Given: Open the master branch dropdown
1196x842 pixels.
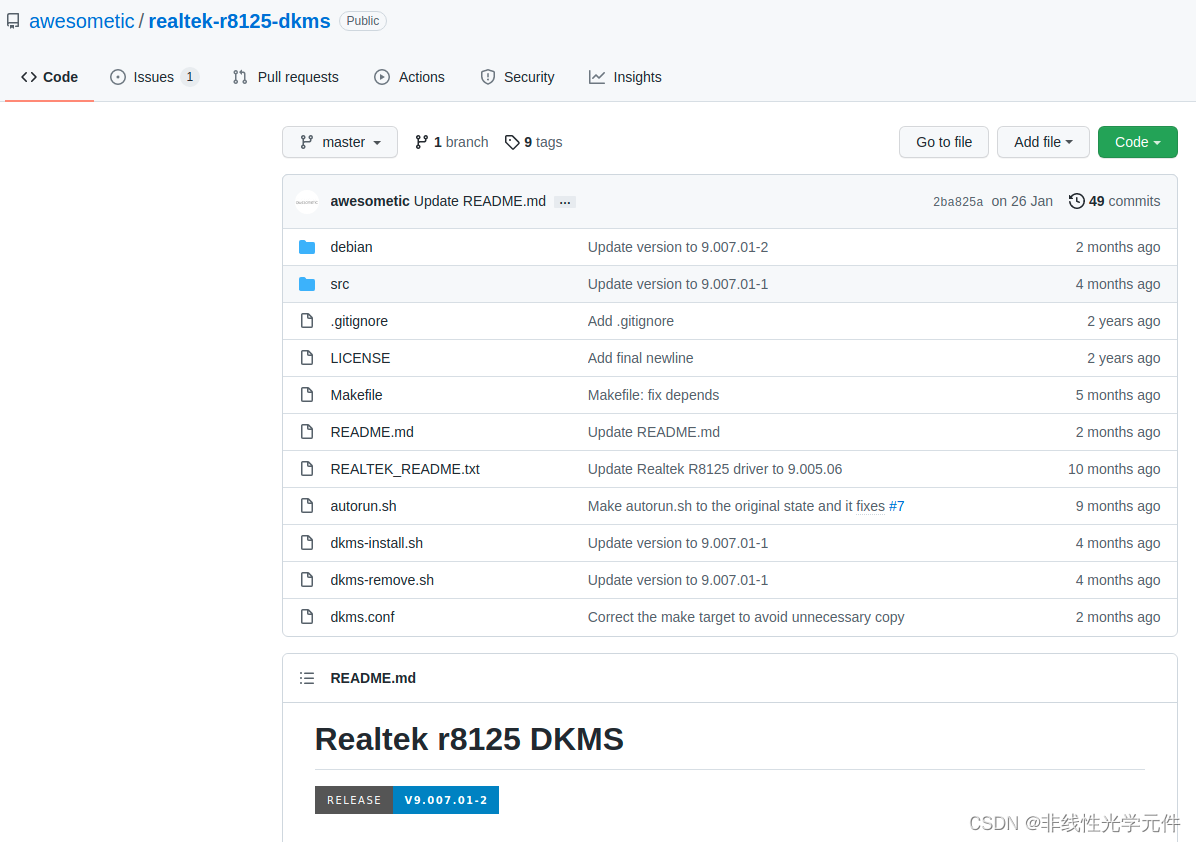Looking at the screenshot, I should (339, 142).
